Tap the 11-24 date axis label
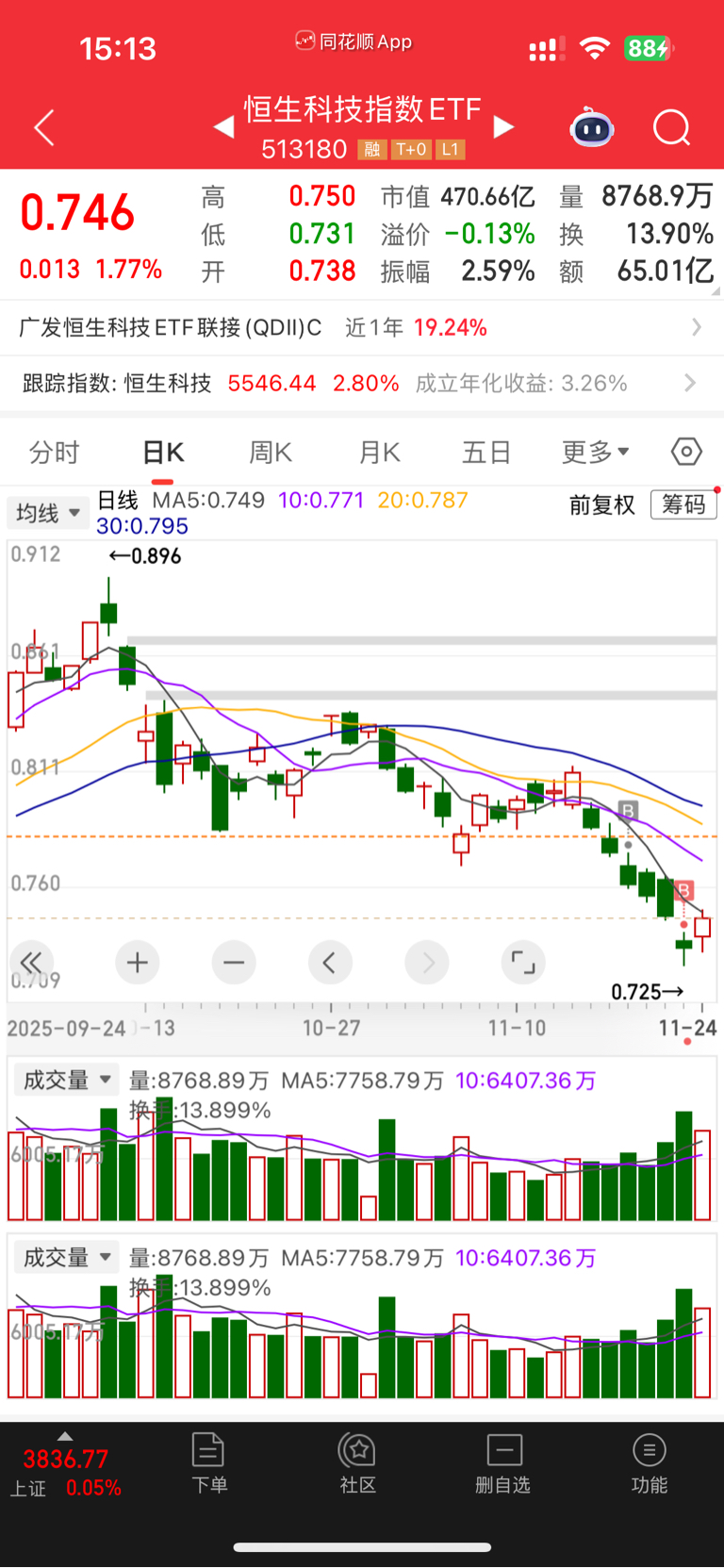 687,1028
